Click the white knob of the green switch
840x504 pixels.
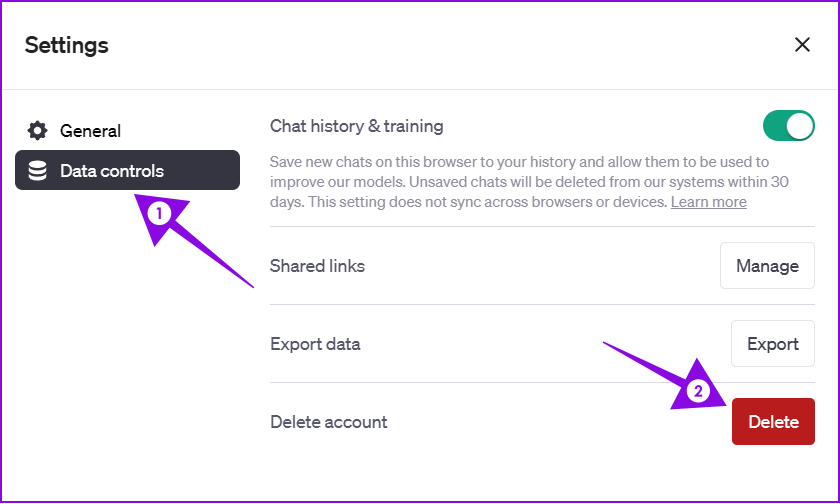[800, 126]
